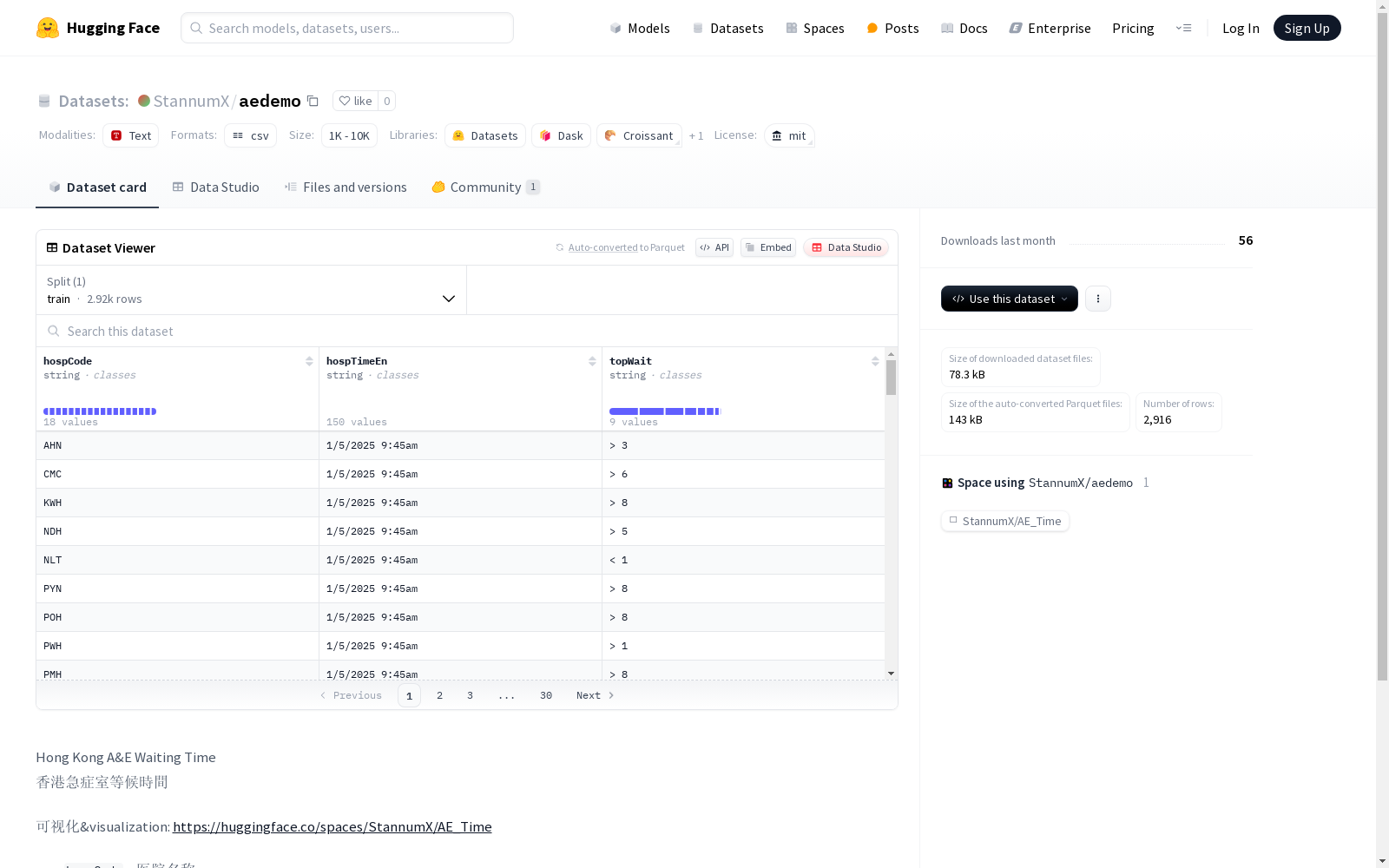Click the StannumX avatar icon

coord(144,101)
